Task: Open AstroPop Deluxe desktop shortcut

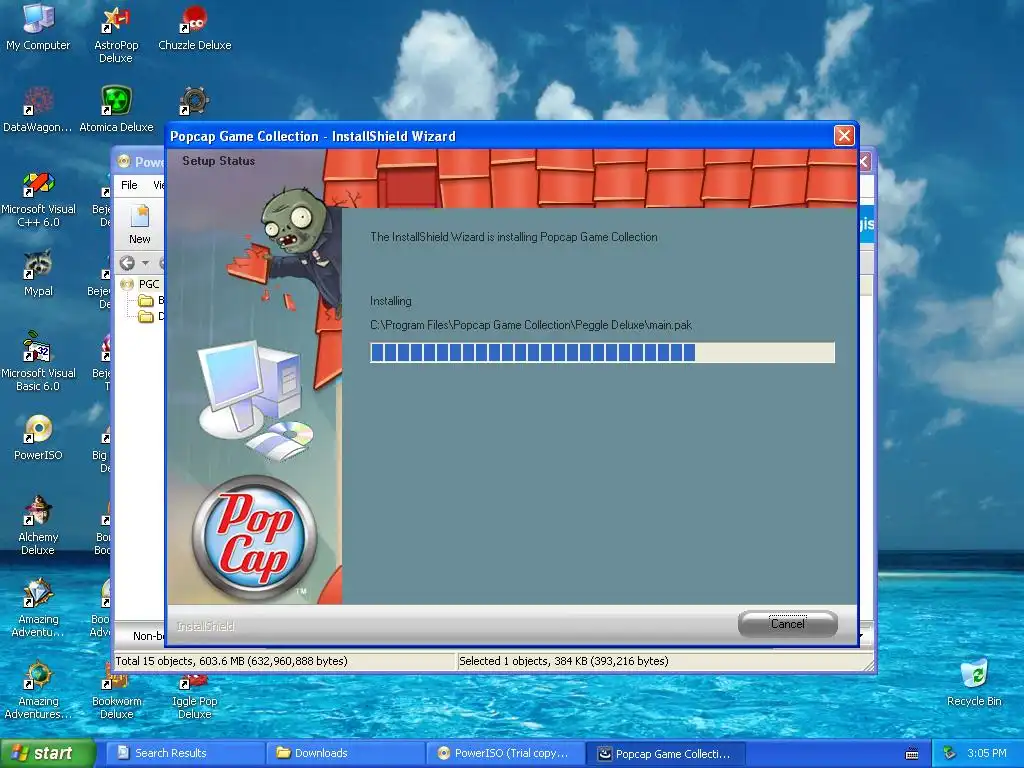Action: 116,34
